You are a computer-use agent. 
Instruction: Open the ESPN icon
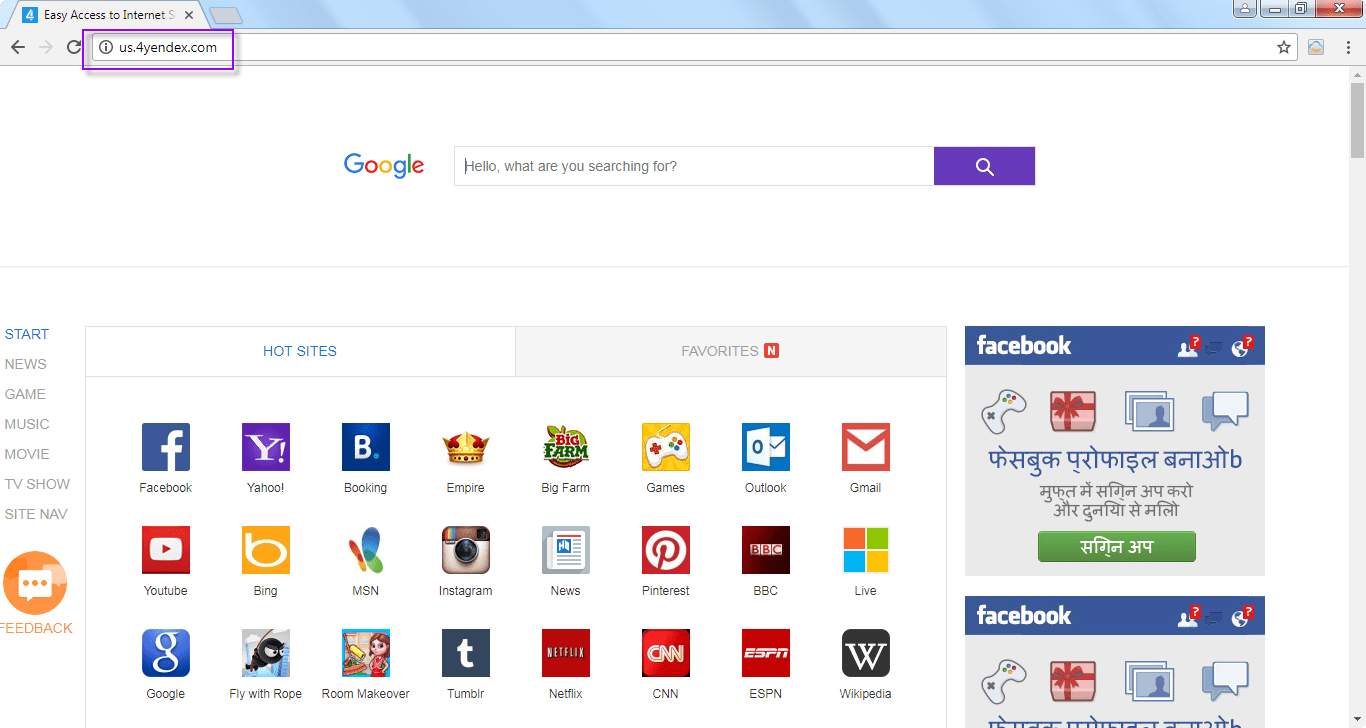coord(766,653)
